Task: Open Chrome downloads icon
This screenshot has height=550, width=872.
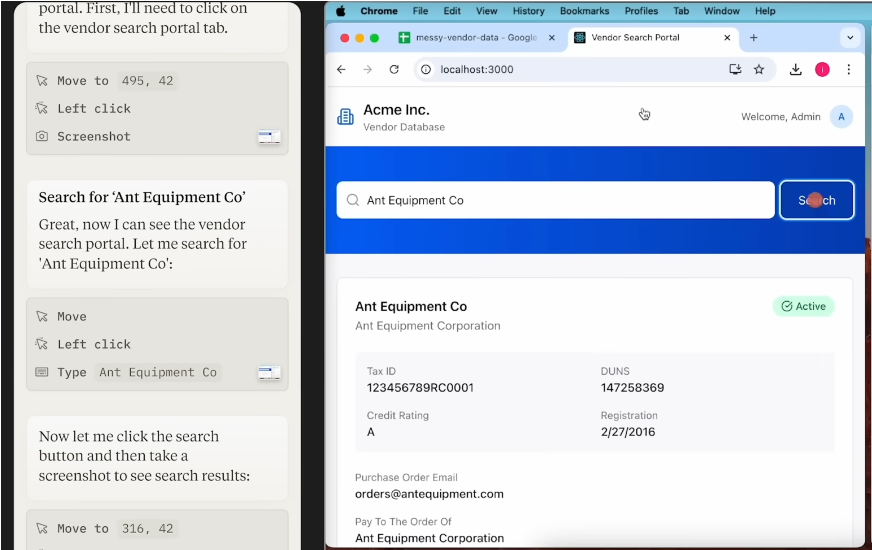Action: coord(796,70)
